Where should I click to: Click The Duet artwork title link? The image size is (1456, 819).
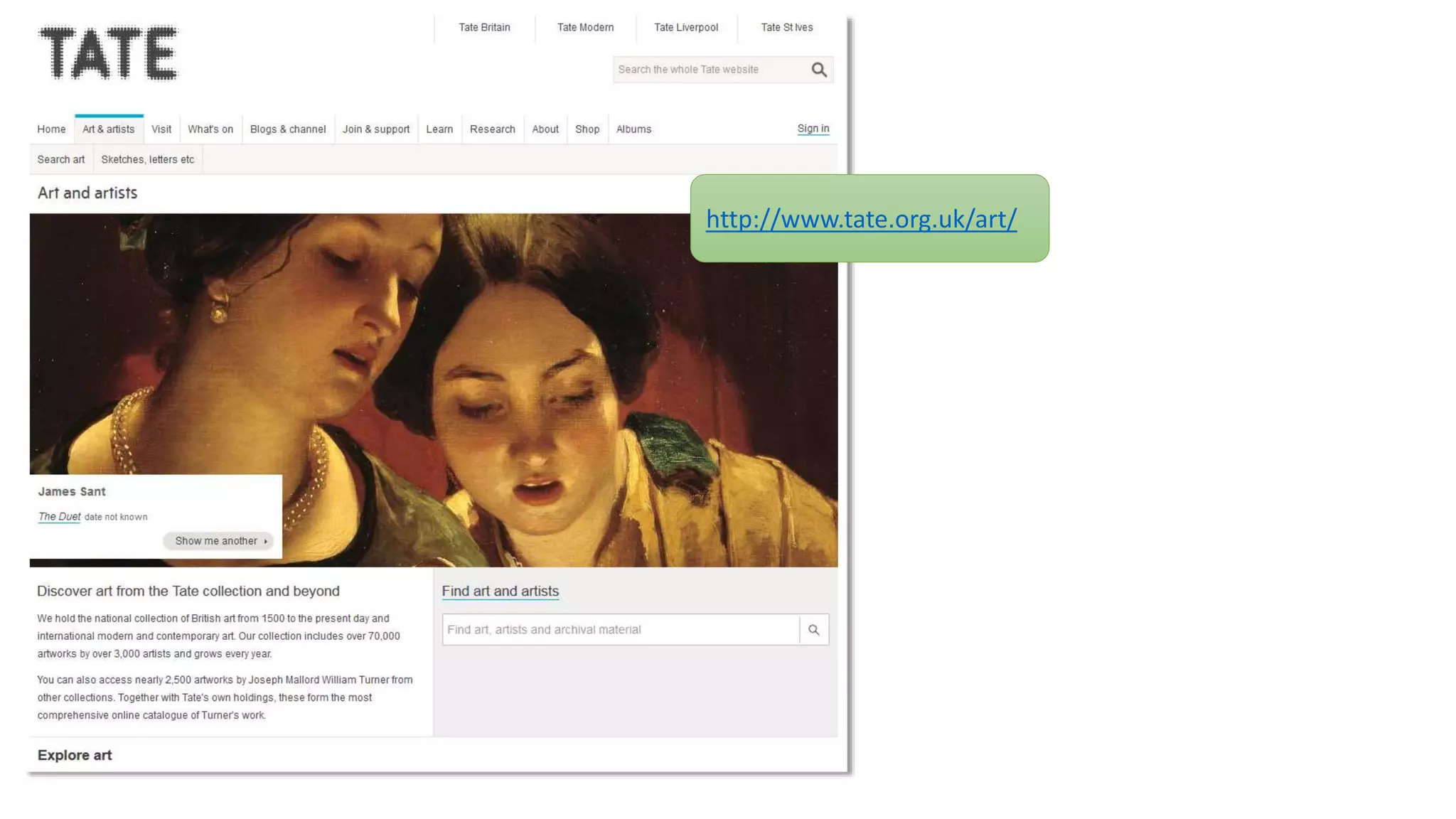click(59, 517)
